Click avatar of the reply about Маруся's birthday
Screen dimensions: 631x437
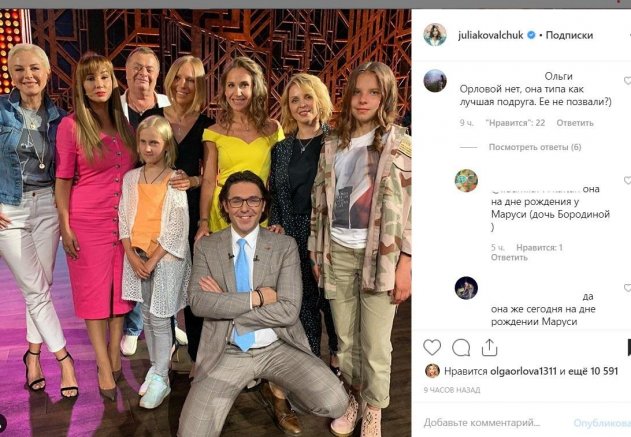pyautogui.click(x=466, y=180)
